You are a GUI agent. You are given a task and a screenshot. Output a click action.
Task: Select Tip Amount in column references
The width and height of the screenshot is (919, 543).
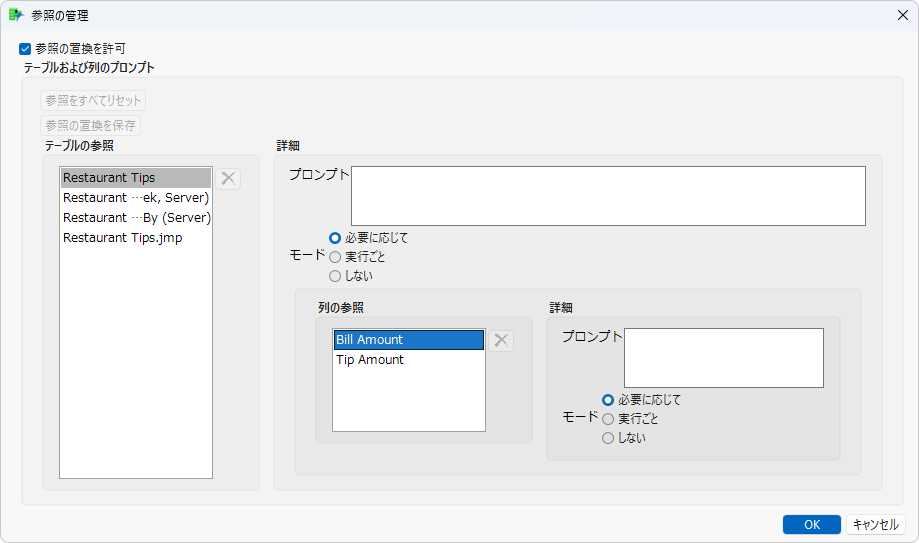point(409,359)
